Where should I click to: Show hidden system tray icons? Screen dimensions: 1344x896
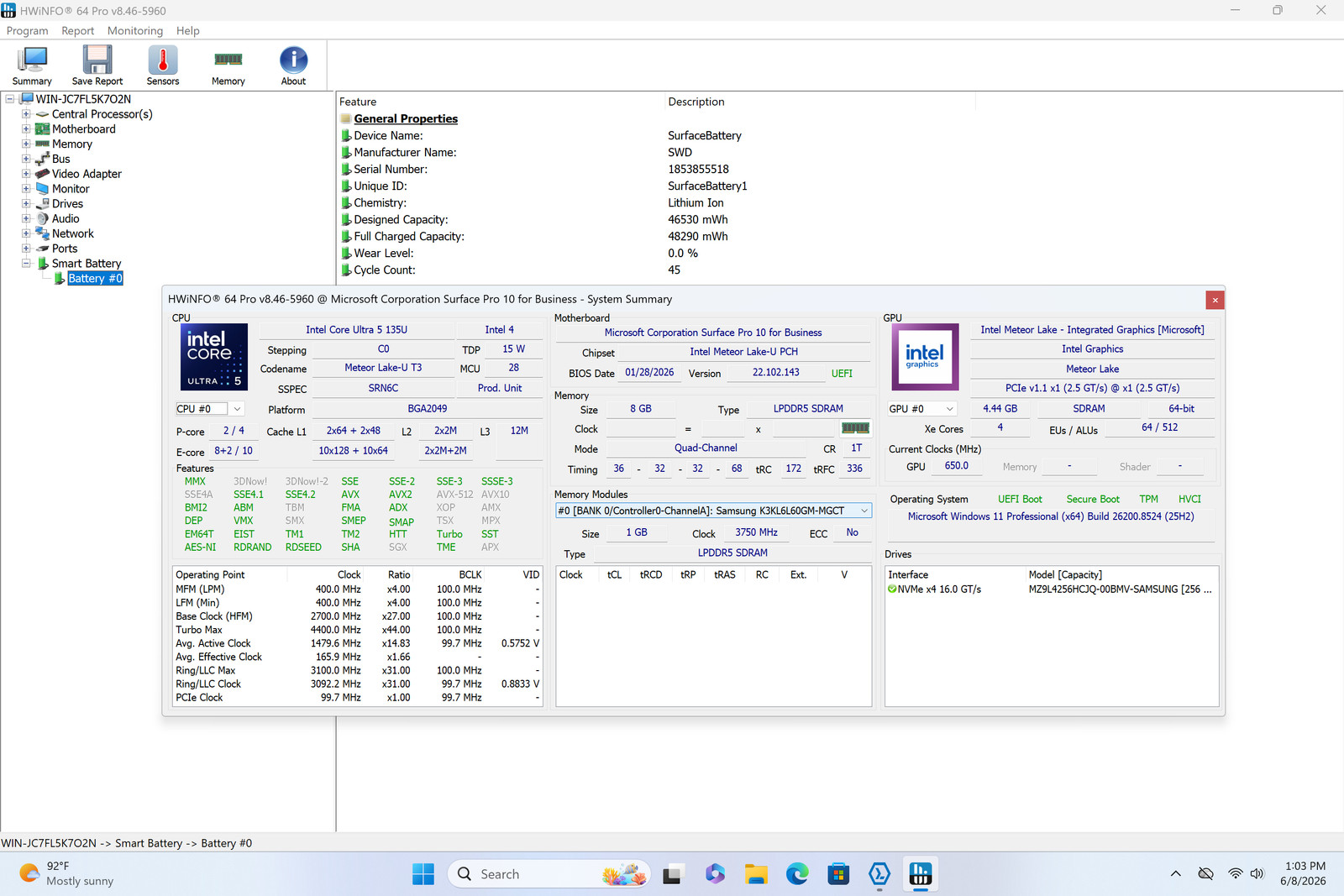pyautogui.click(x=1176, y=874)
